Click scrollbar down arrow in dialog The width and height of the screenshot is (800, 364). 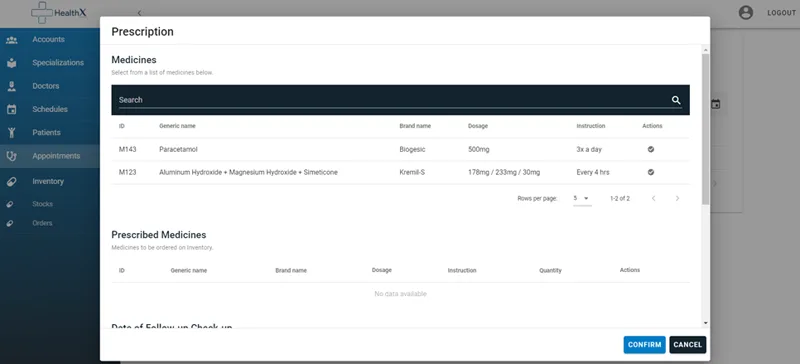[706, 323]
